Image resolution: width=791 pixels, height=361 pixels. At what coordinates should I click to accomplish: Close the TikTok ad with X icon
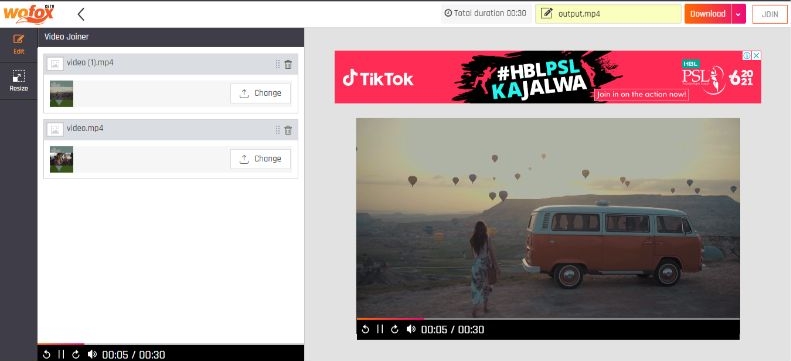pos(756,55)
